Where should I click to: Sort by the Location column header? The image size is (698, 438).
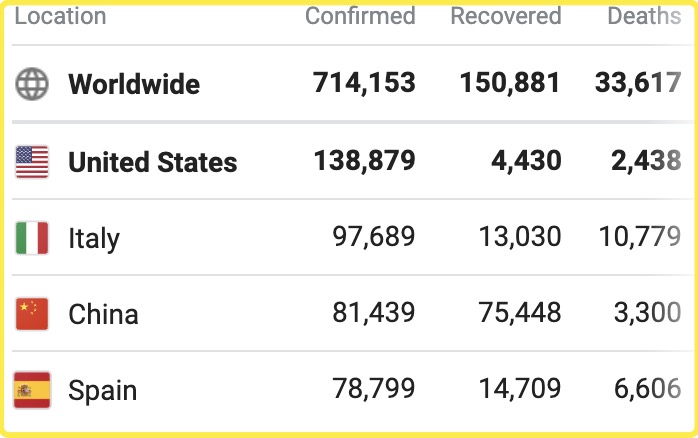pos(60,16)
